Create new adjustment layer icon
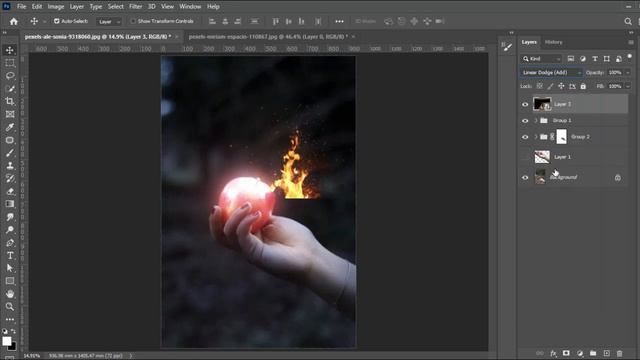The image size is (640, 360). pyautogui.click(x=580, y=353)
